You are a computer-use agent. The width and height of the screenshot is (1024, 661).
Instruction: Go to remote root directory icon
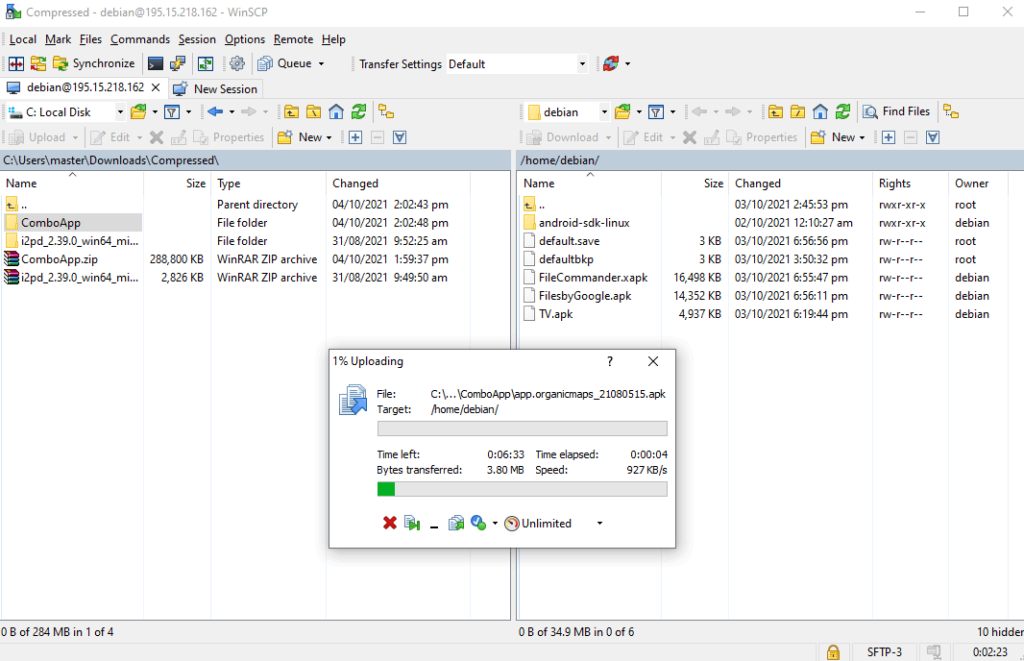click(x=797, y=112)
